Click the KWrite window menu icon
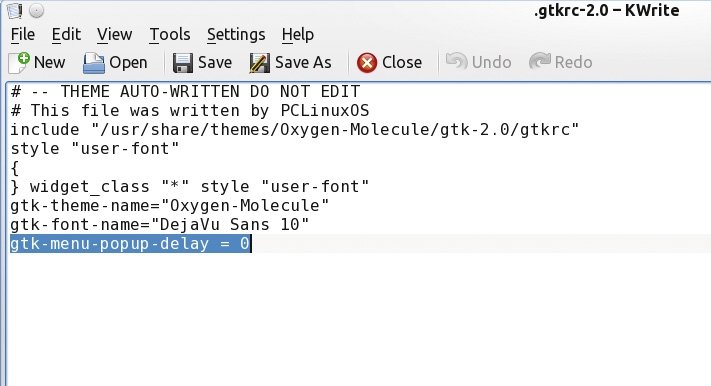 coord(15,10)
